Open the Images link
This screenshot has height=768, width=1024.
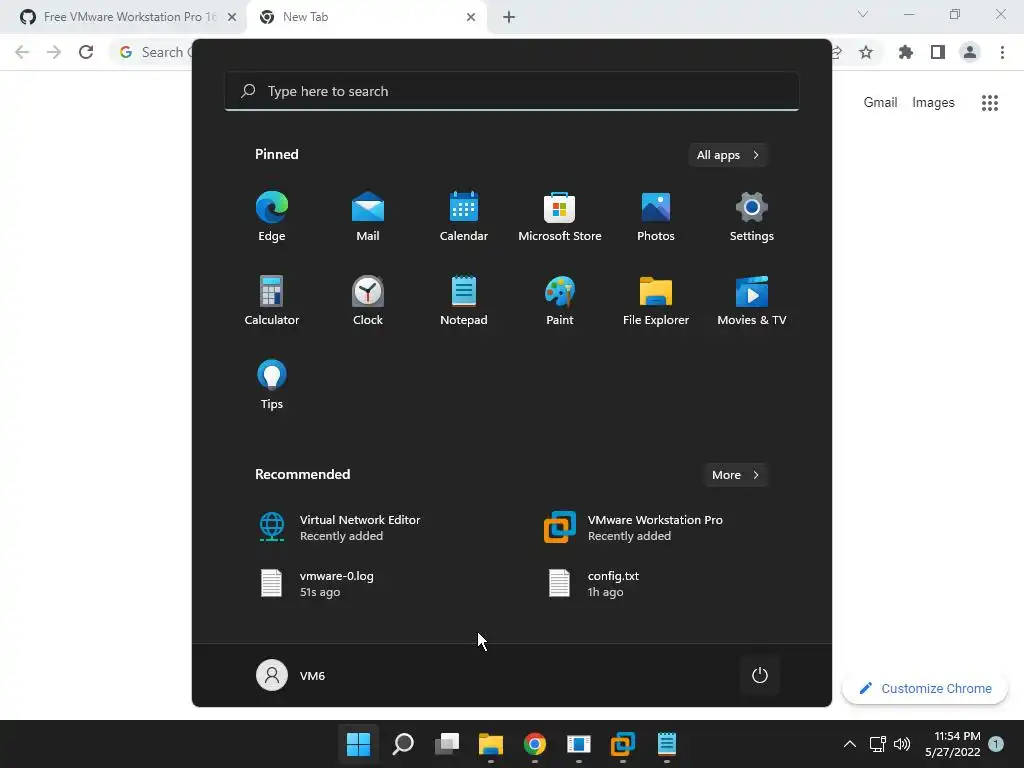coord(933,103)
